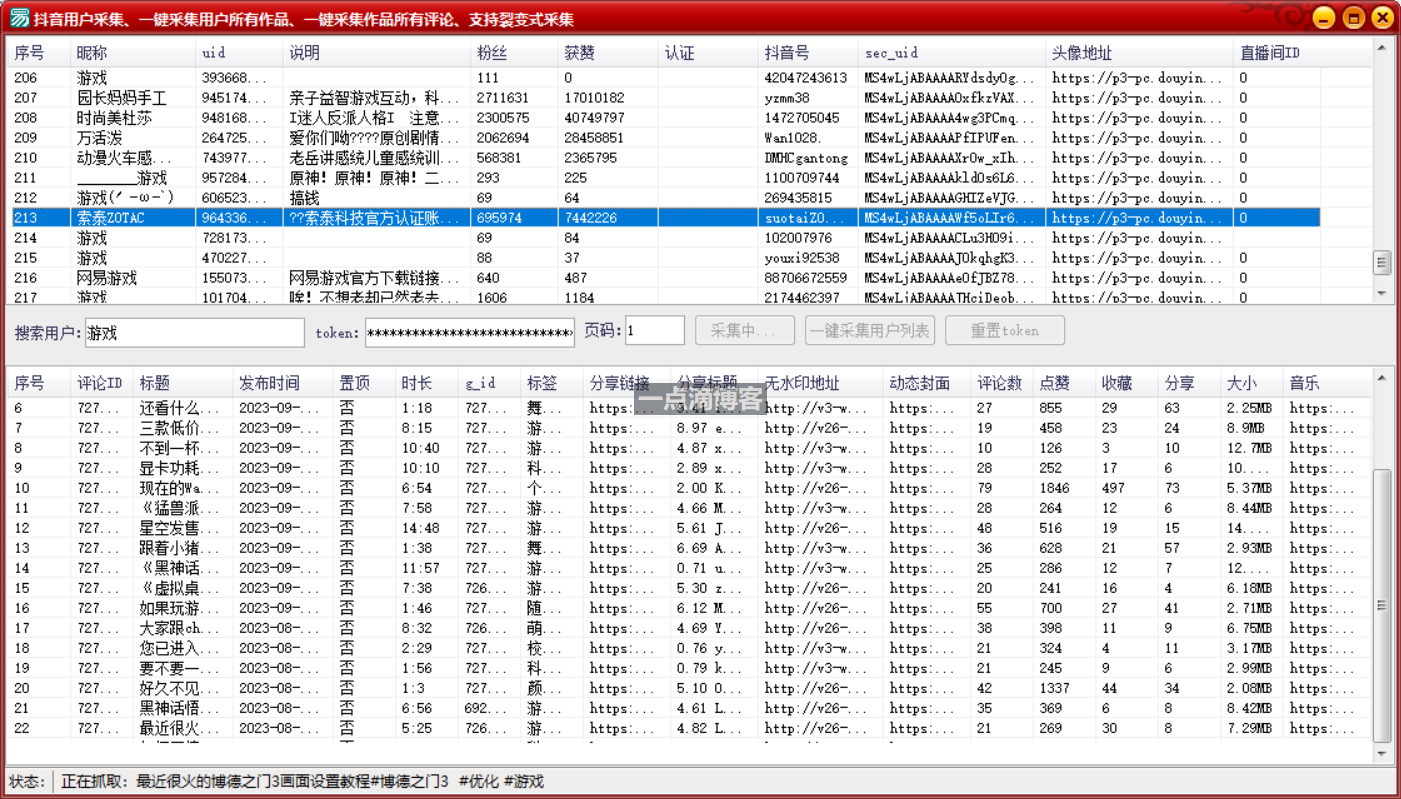Click like count 1337 in row 20
1401x799 pixels.
point(1054,688)
